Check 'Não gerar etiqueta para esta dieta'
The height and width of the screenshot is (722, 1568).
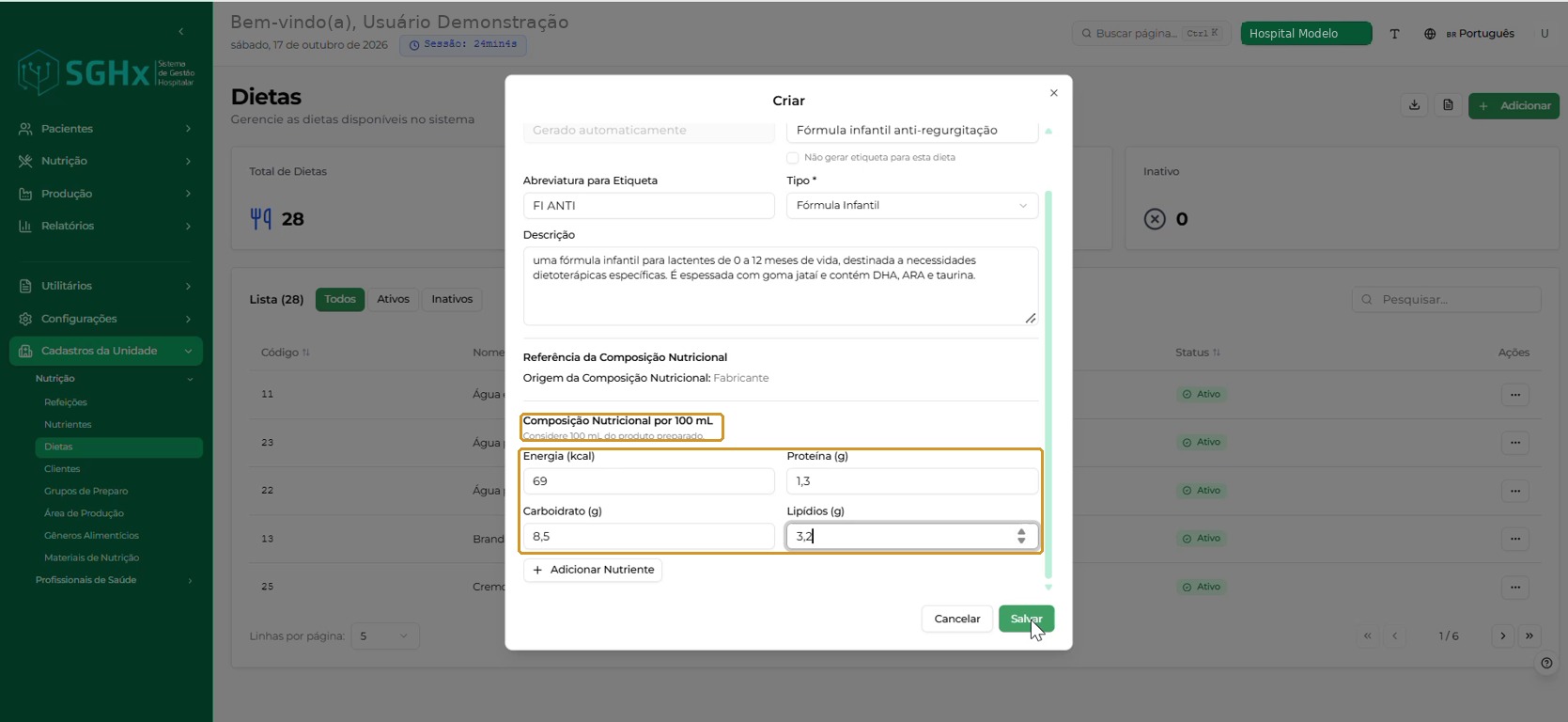point(793,158)
